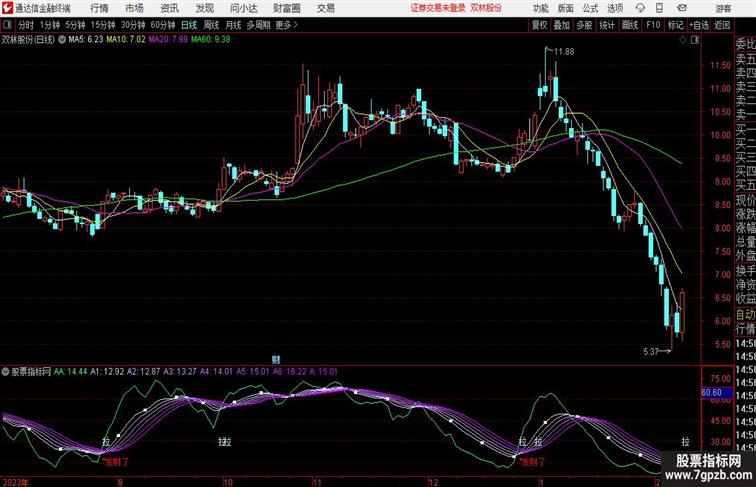Open the 行情 menu
The image size is (756, 487).
[99, 8]
